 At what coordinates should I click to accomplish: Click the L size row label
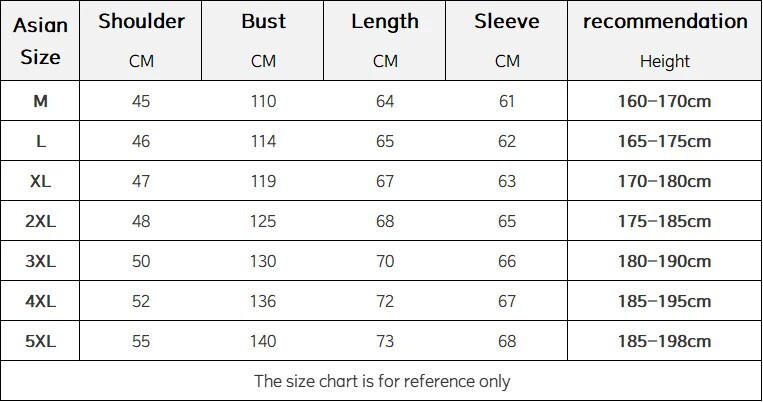coord(40,141)
